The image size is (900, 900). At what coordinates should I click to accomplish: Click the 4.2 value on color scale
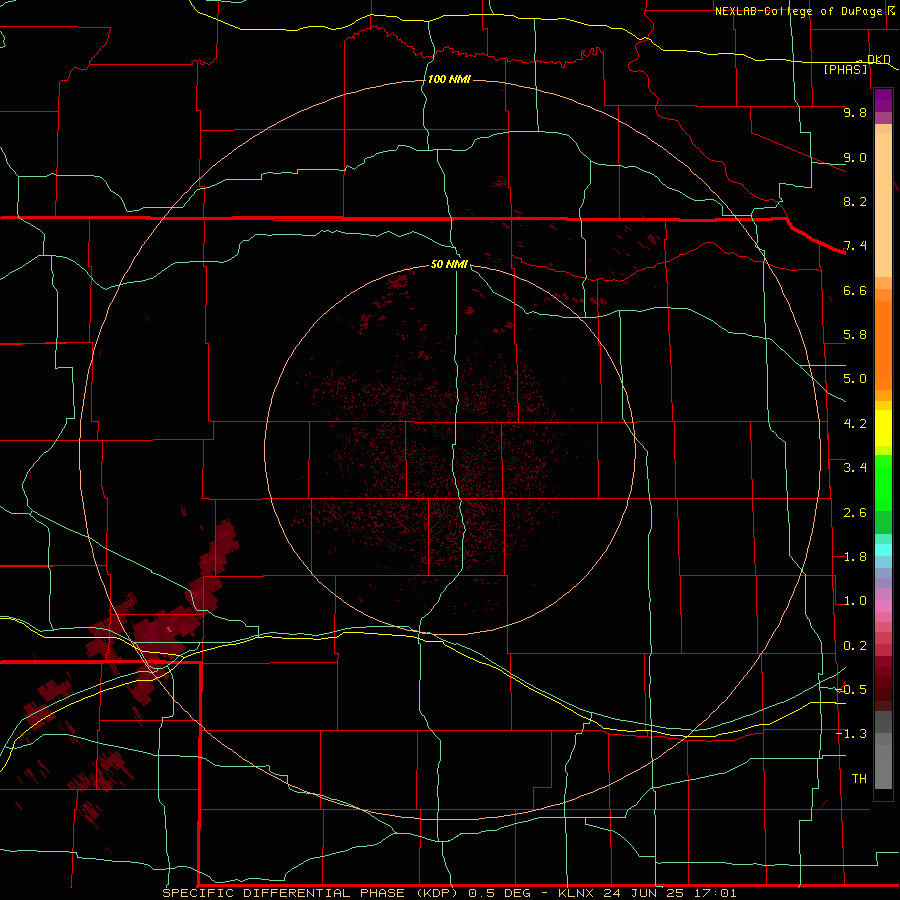click(855, 424)
